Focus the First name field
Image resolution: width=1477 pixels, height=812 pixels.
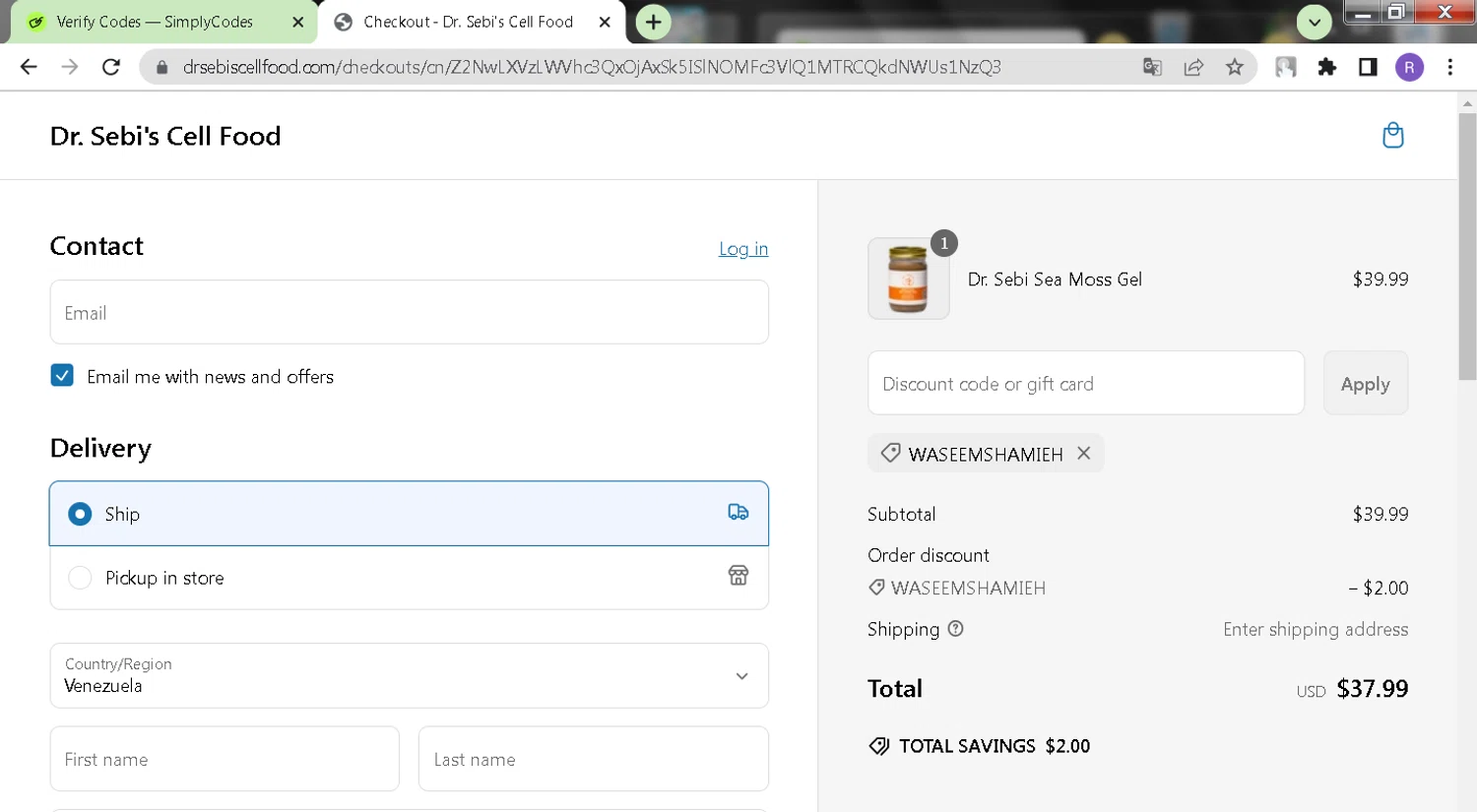[225, 759]
